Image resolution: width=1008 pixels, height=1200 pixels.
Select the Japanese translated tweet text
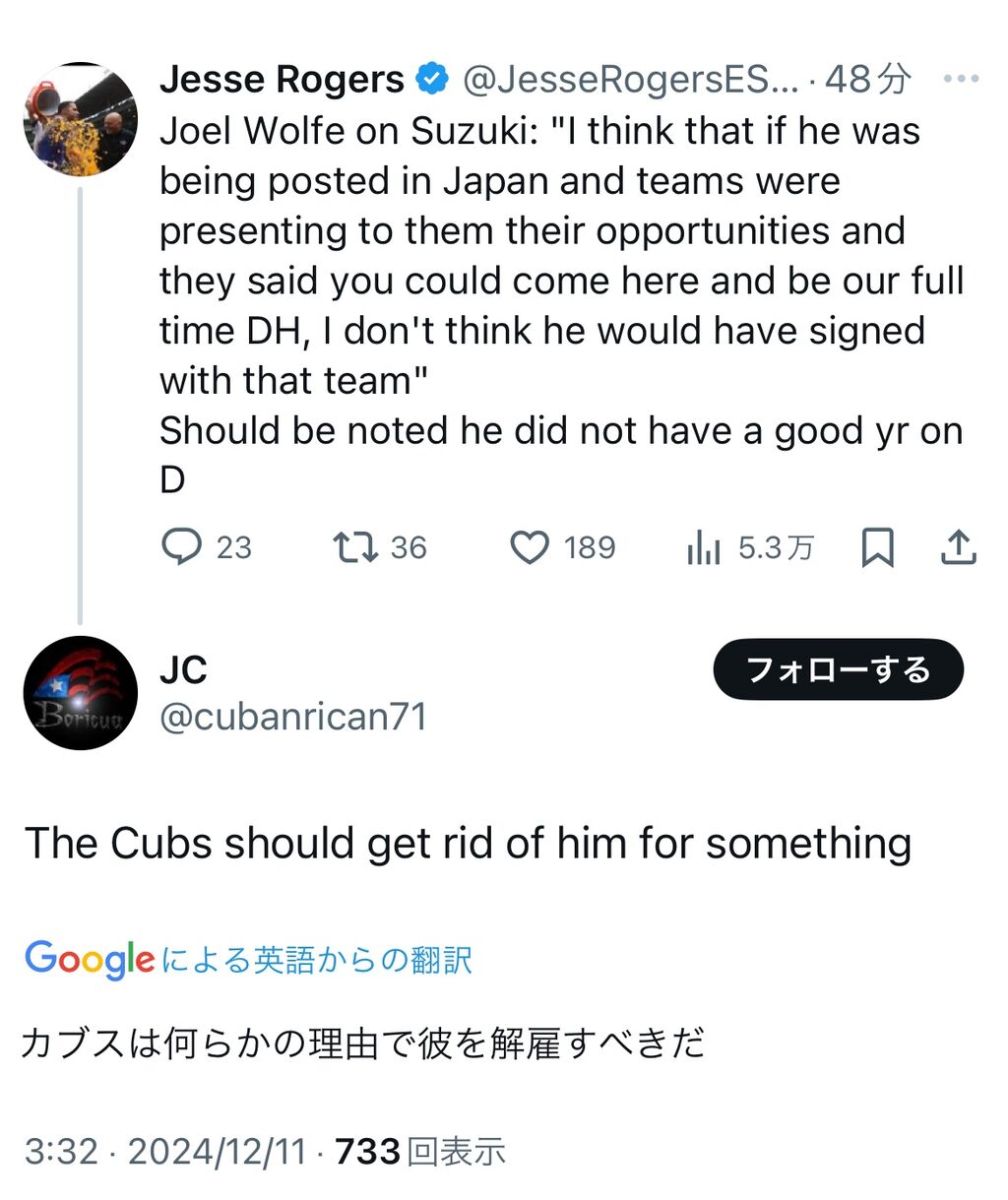pyautogui.click(x=362, y=1042)
